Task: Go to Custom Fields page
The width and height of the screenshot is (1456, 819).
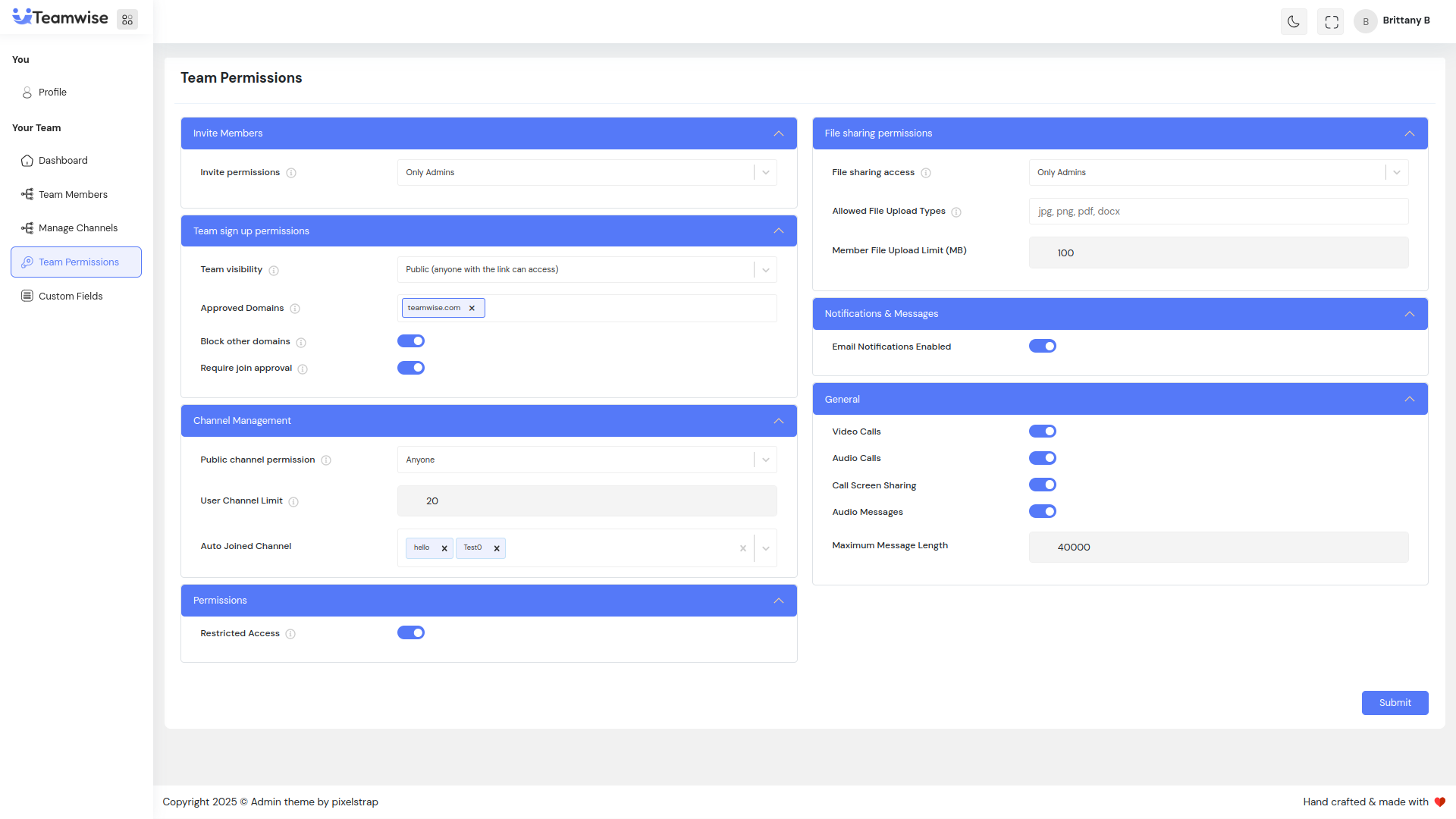Action: [x=71, y=297]
